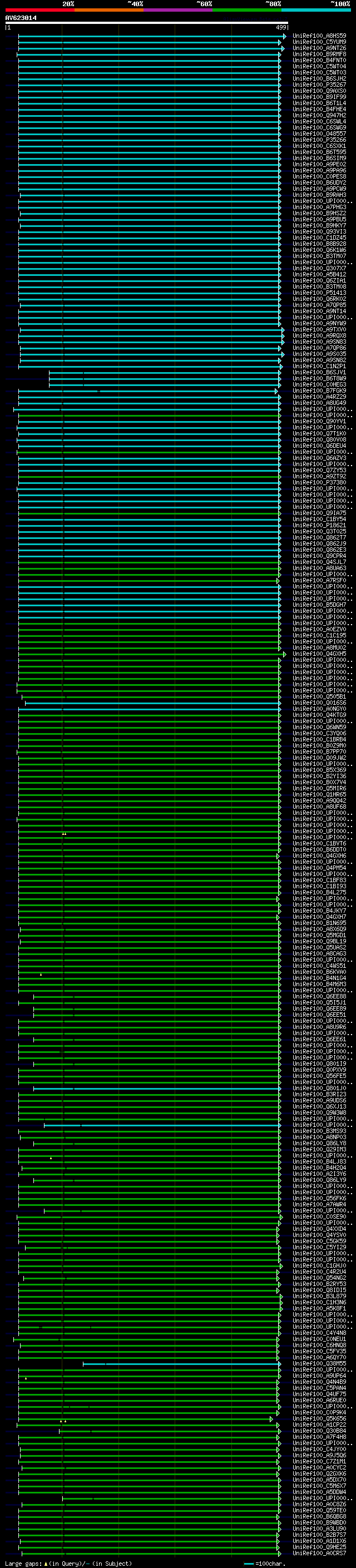
Task: Click the UniRef100_P35266 label
Action: pos(319,140)
